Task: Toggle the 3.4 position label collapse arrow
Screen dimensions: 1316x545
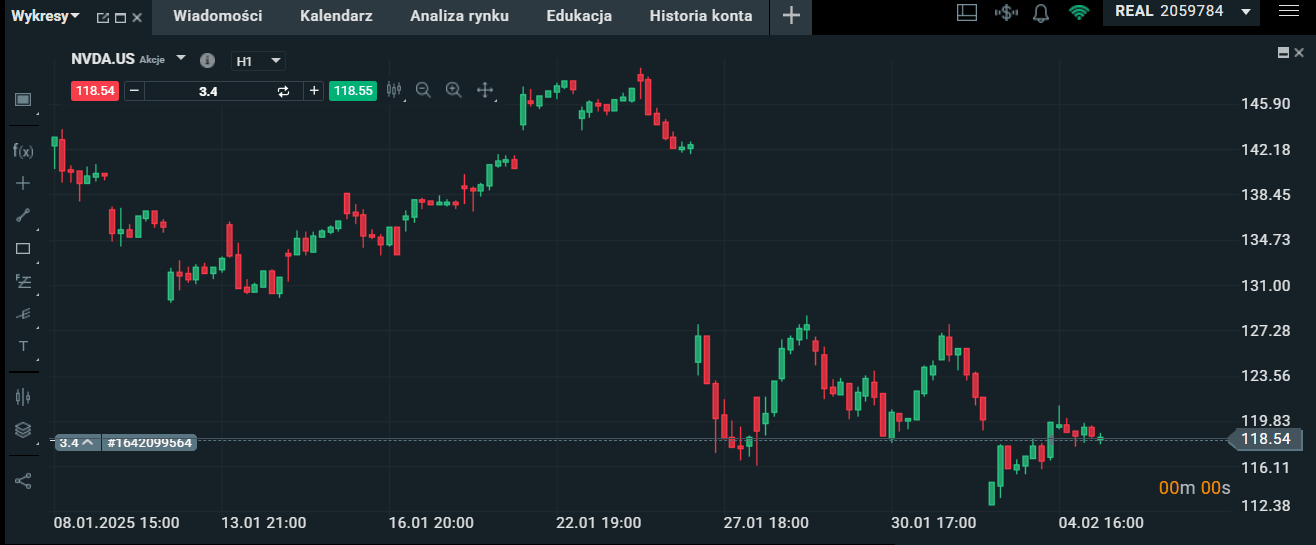Action: click(87, 442)
